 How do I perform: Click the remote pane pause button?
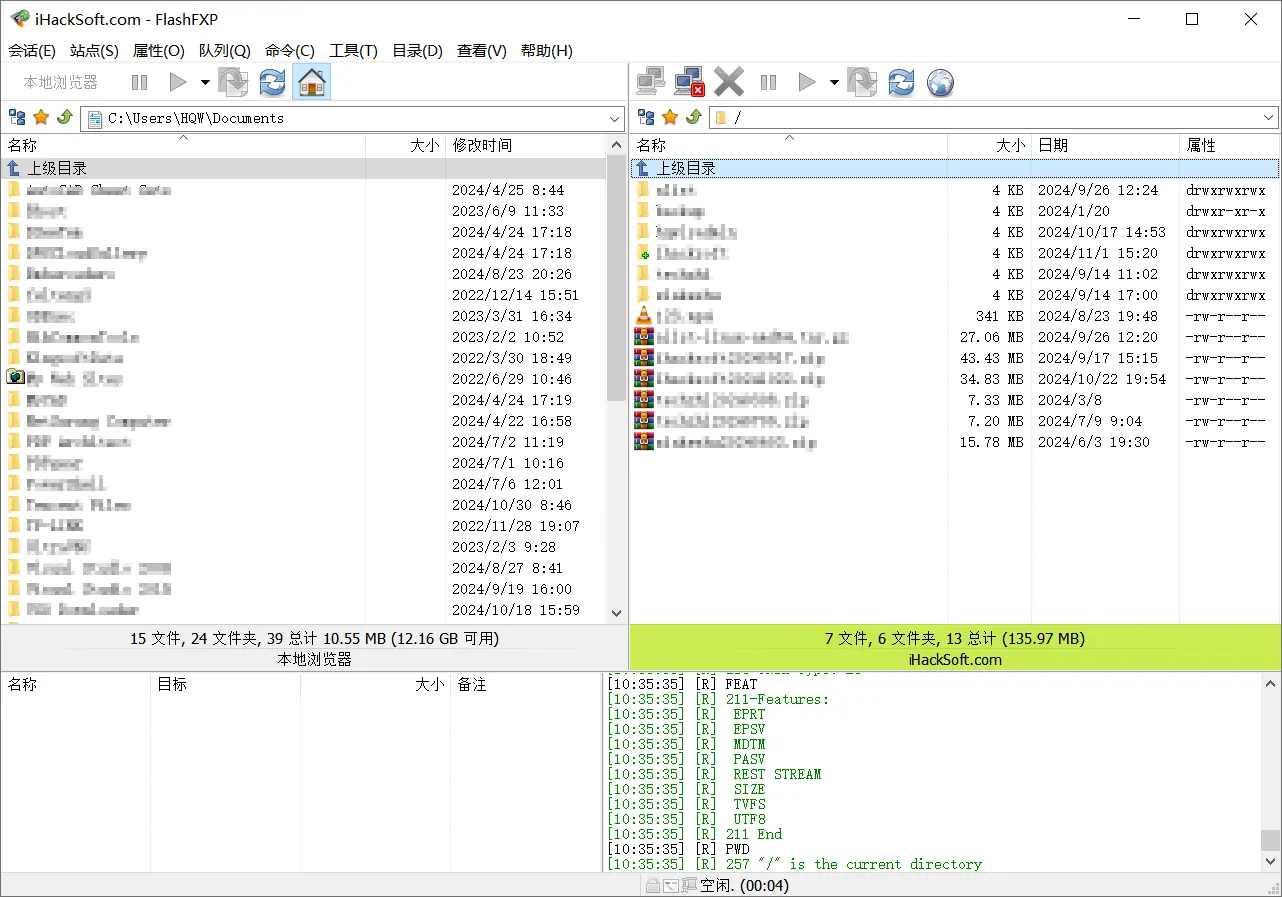tap(768, 82)
